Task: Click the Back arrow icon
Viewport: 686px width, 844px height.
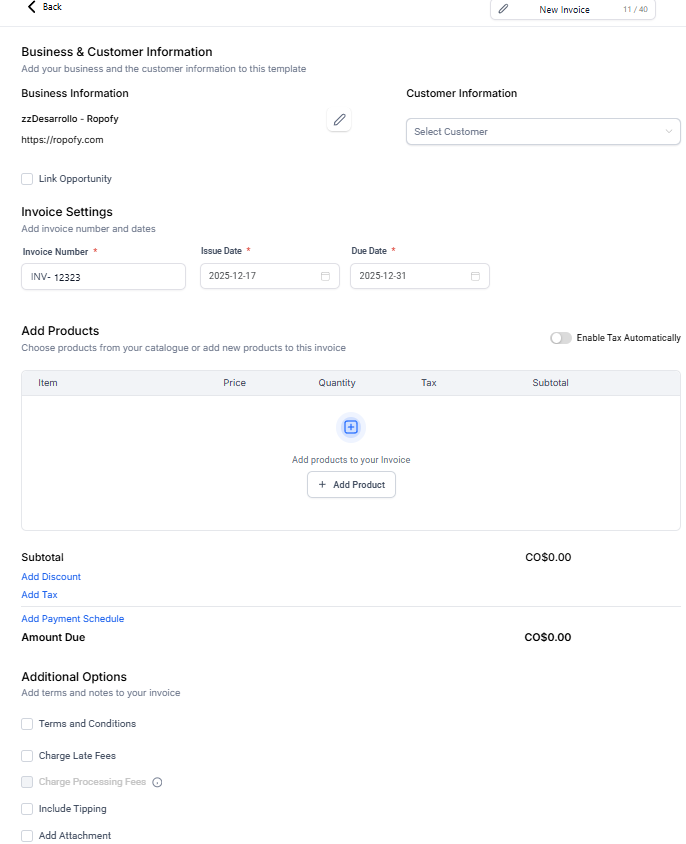Action: click(x=32, y=7)
